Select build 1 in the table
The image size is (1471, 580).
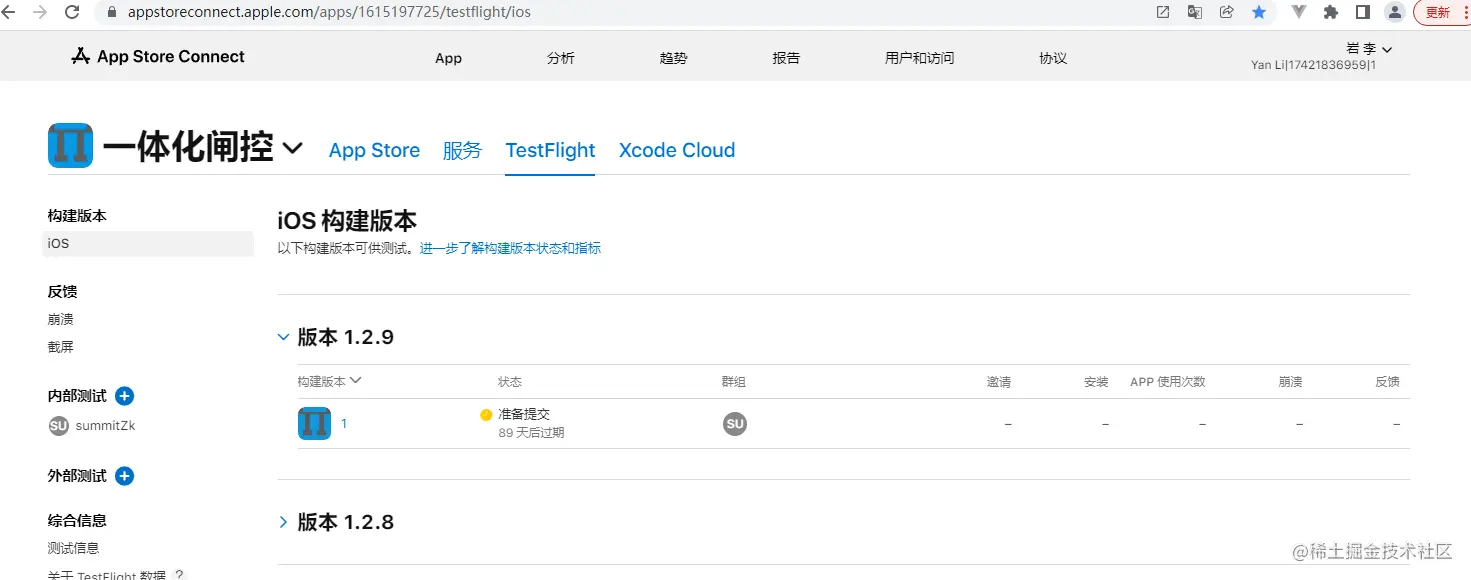344,423
